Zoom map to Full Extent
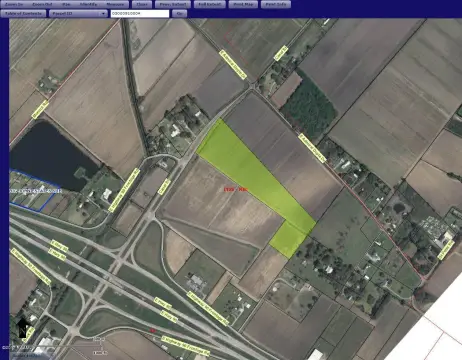 [209, 4]
